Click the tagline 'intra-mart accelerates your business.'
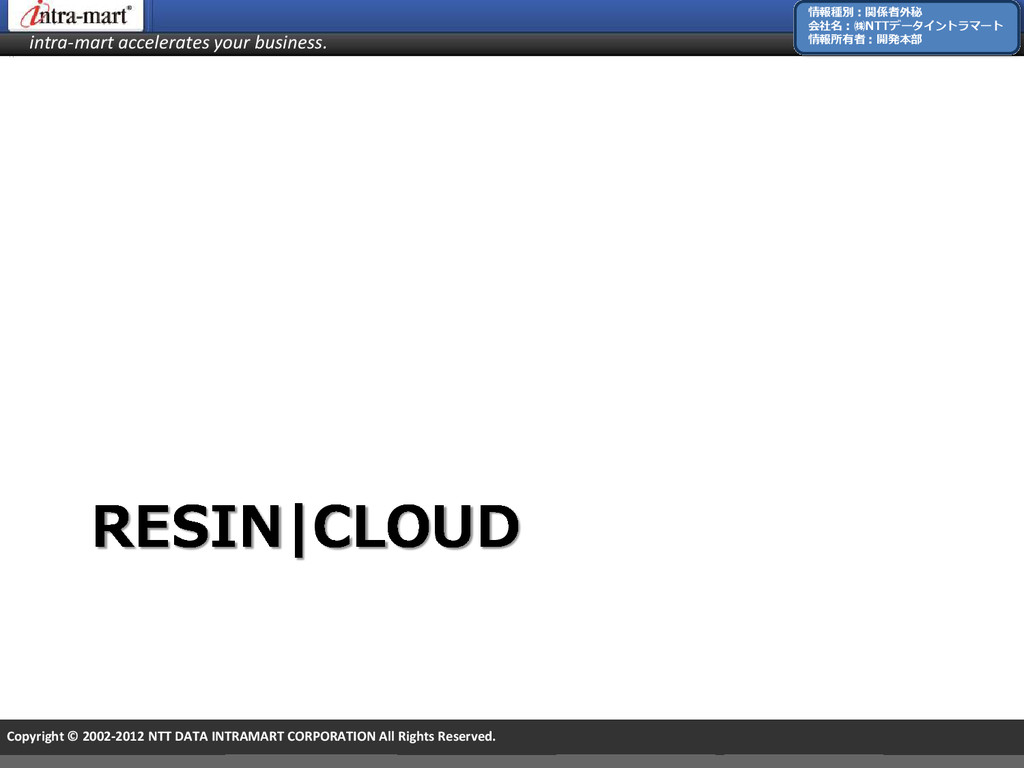Image resolution: width=1024 pixels, height=768 pixels. coord(178,42)
